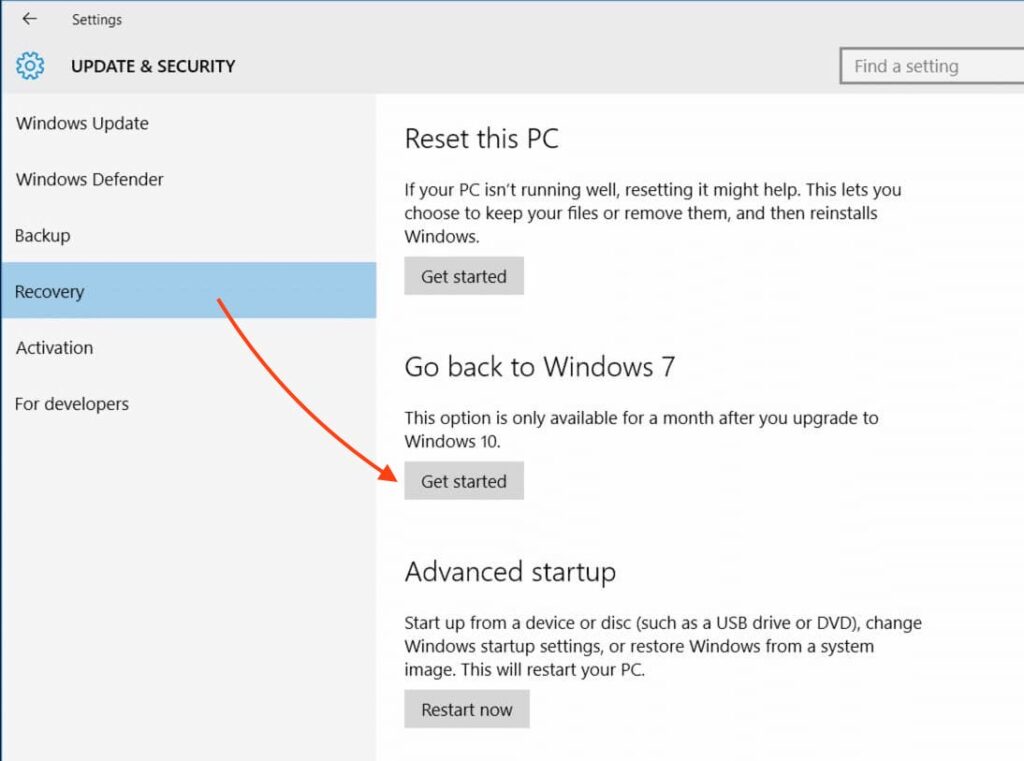Click the Go back to Windows 7 heading

pos(539,366)
